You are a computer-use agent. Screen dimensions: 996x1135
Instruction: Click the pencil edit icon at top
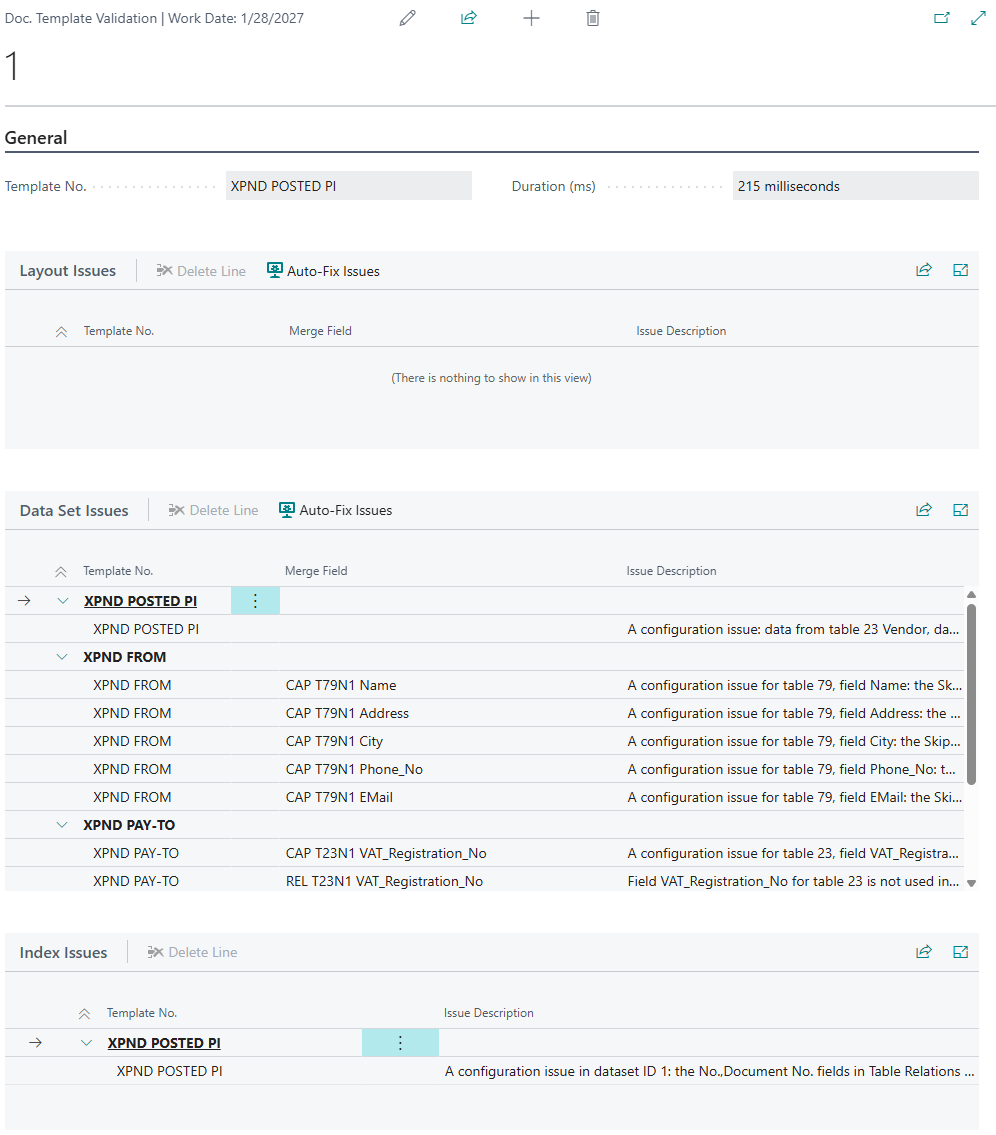tap(407, 18)
